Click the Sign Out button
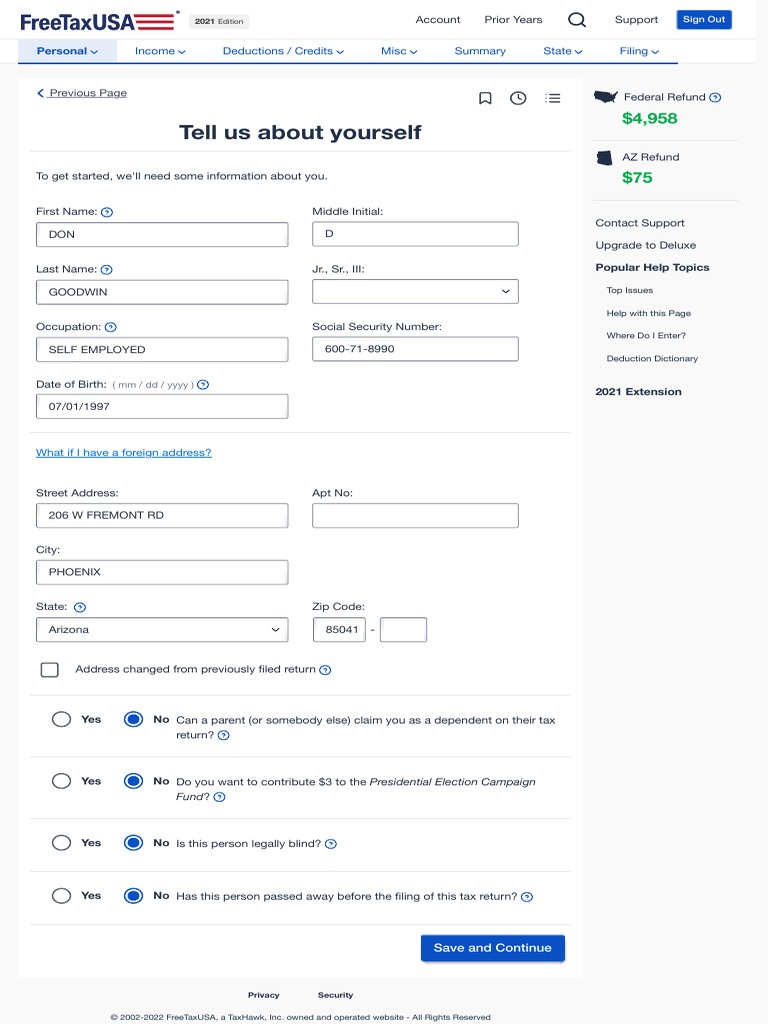 pos(704,20)
